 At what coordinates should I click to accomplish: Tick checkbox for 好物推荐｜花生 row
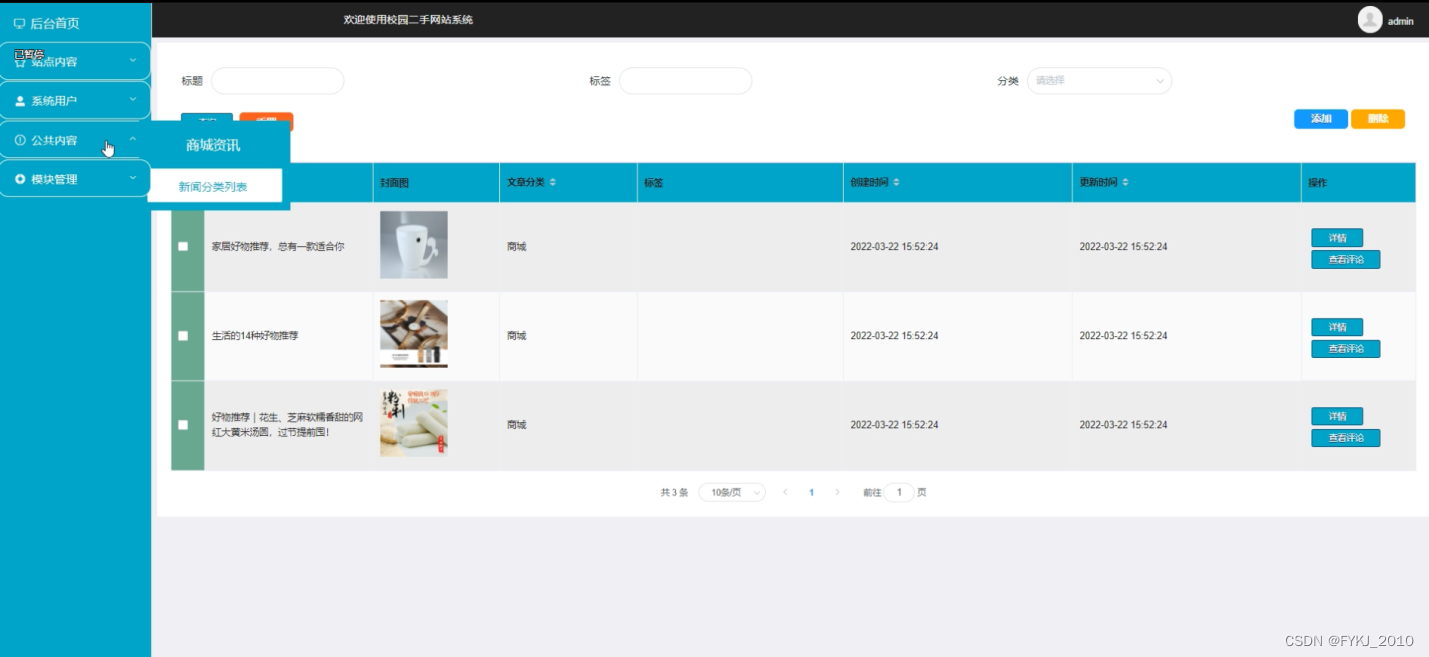(183, 425)
